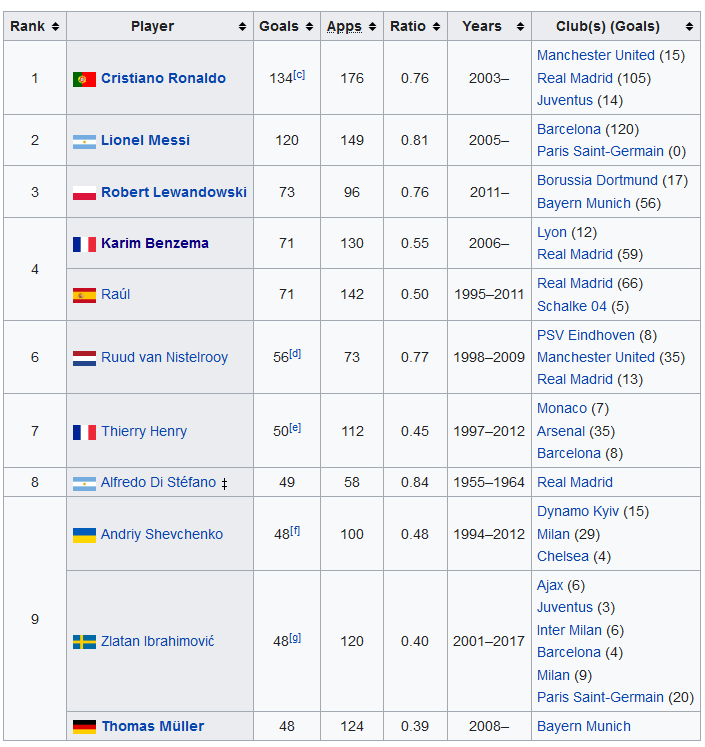Screen dimensions: 705x747
Task: Click France flag next to Thierry Henry
Action: pyautogui.click(x=84, y=432)
